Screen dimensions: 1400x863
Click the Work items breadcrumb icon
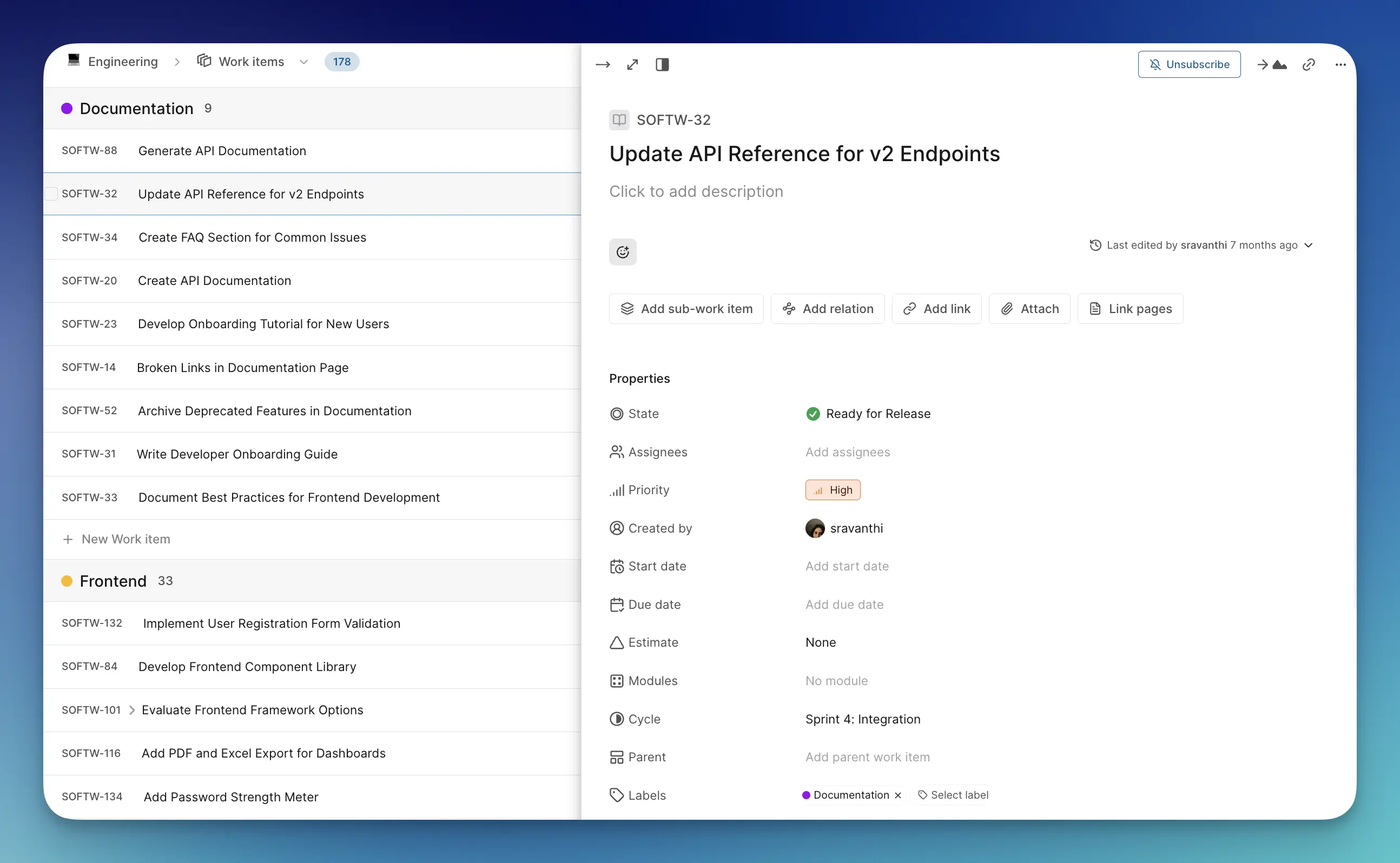pos(204,61)
